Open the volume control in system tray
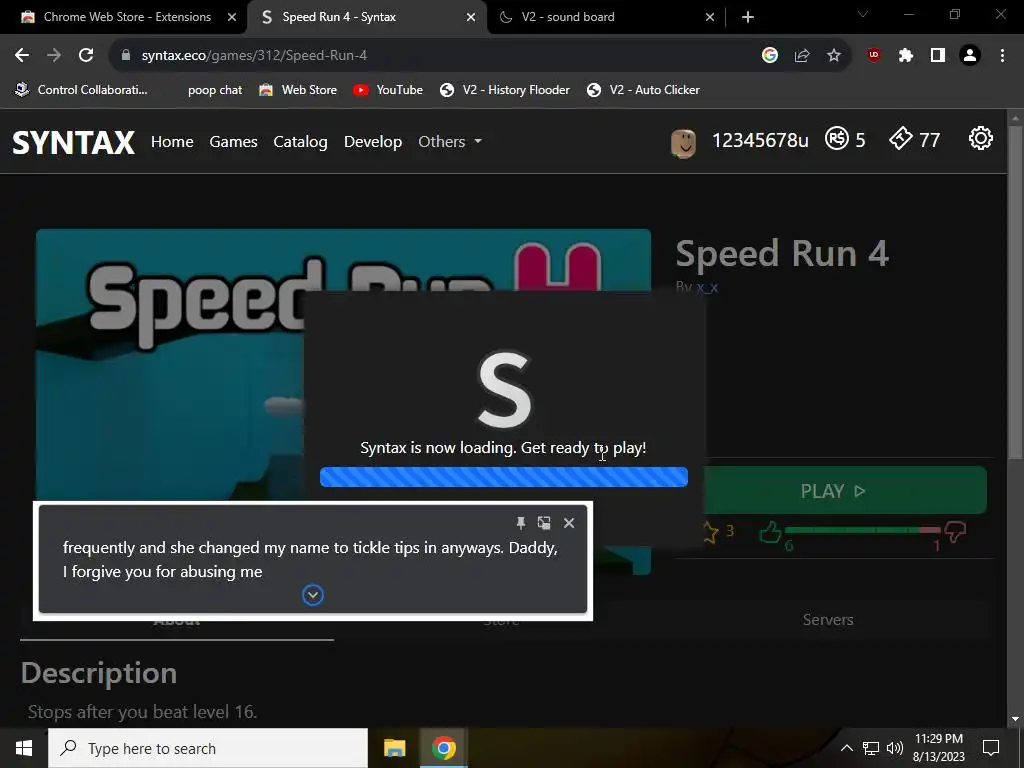The height and width of the screenshot is (768, 1024). click(x=895, y=748)
